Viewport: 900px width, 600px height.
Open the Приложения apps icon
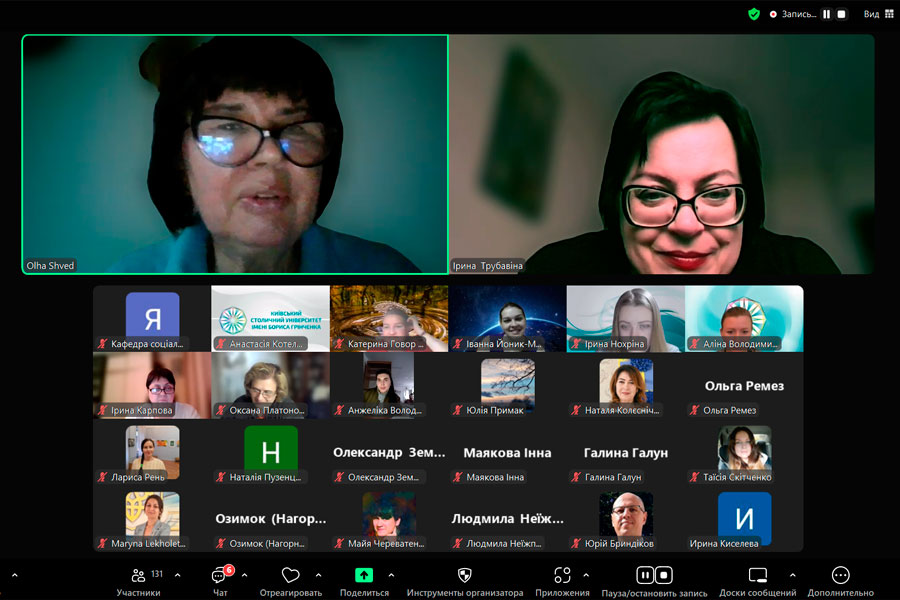pyautogui.click(x=562, y=575)
